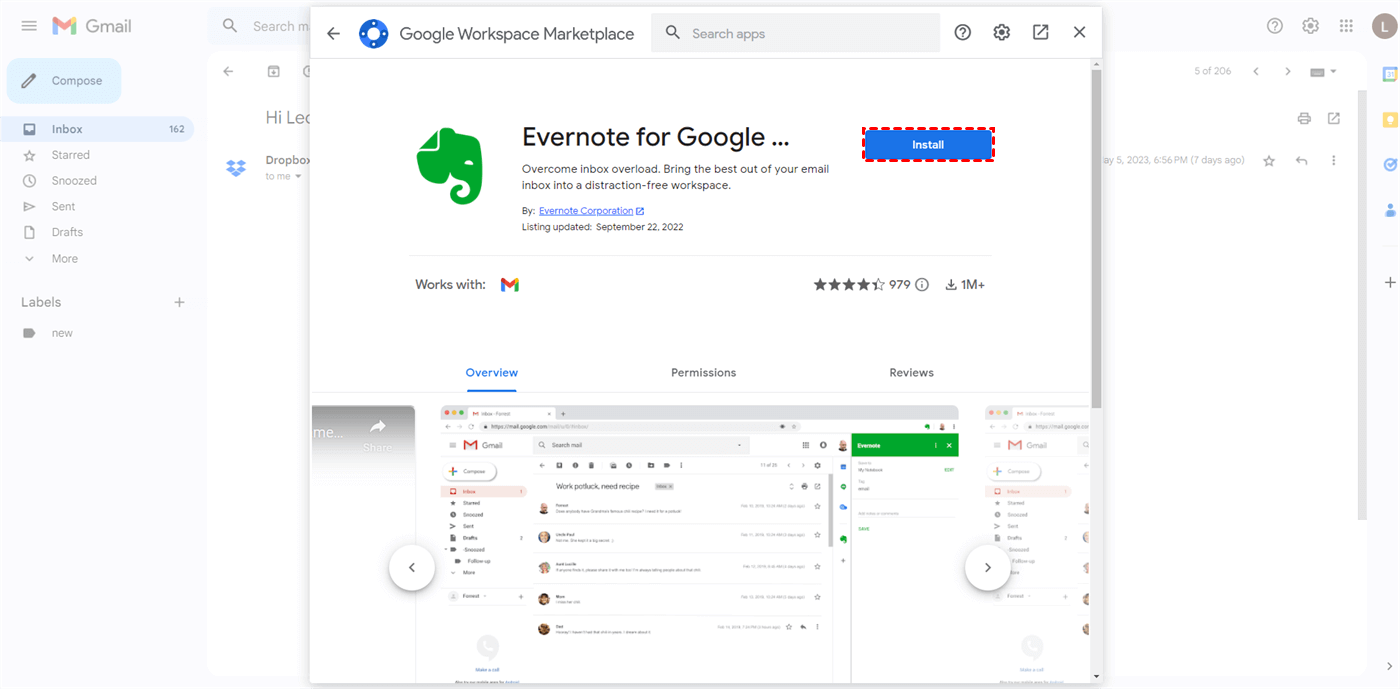
Task: Open Marketplace settings gear
Action: coord(1002,33)
